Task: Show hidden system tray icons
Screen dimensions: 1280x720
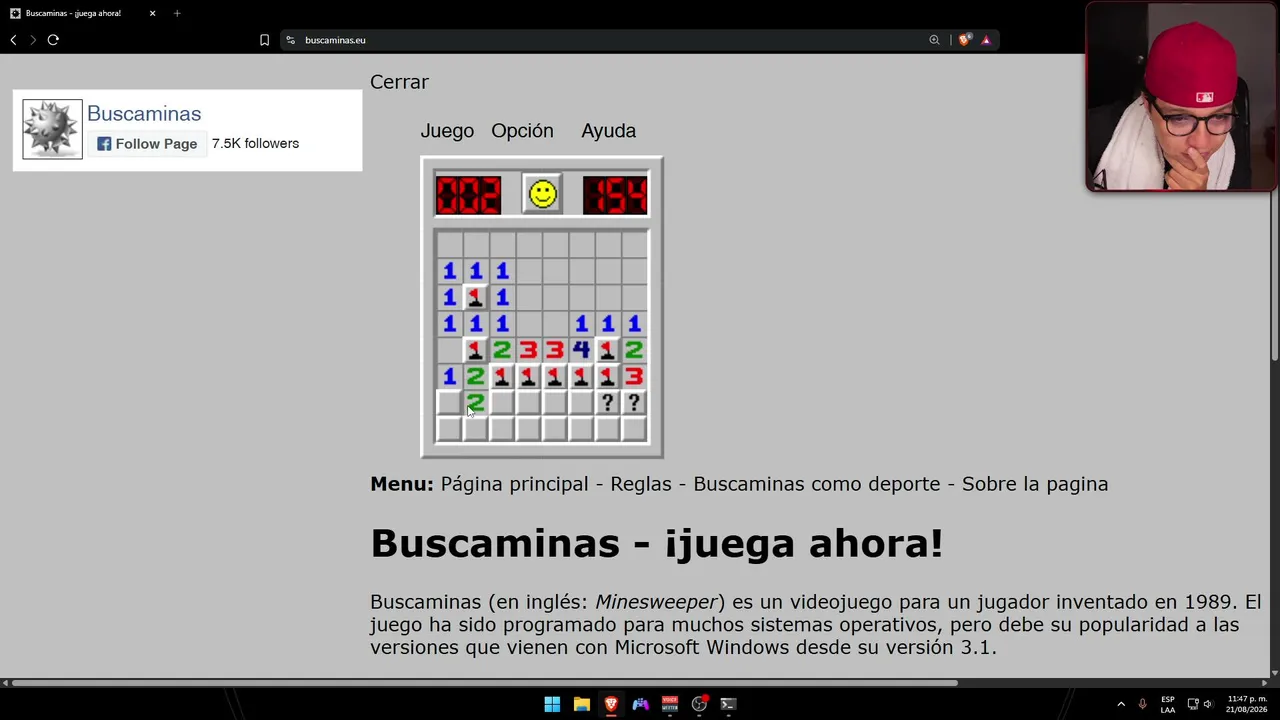Action: pyautogui.click(x=1121, y=704)
